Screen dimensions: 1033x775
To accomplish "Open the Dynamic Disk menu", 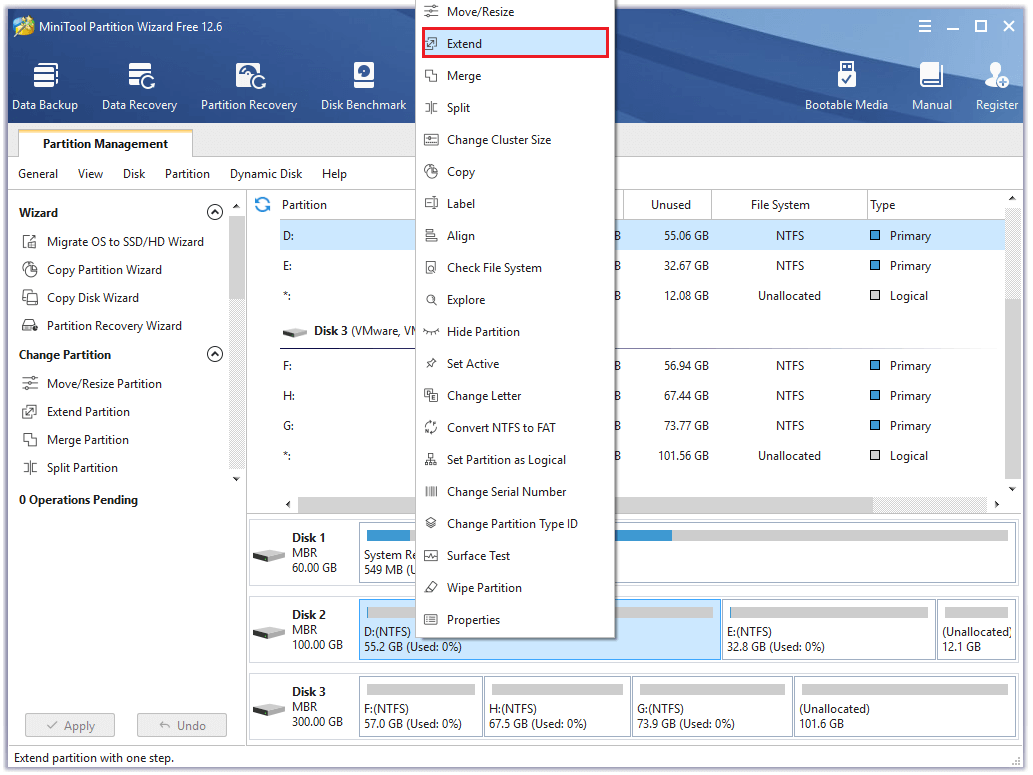I will click(x=266, y=174).
